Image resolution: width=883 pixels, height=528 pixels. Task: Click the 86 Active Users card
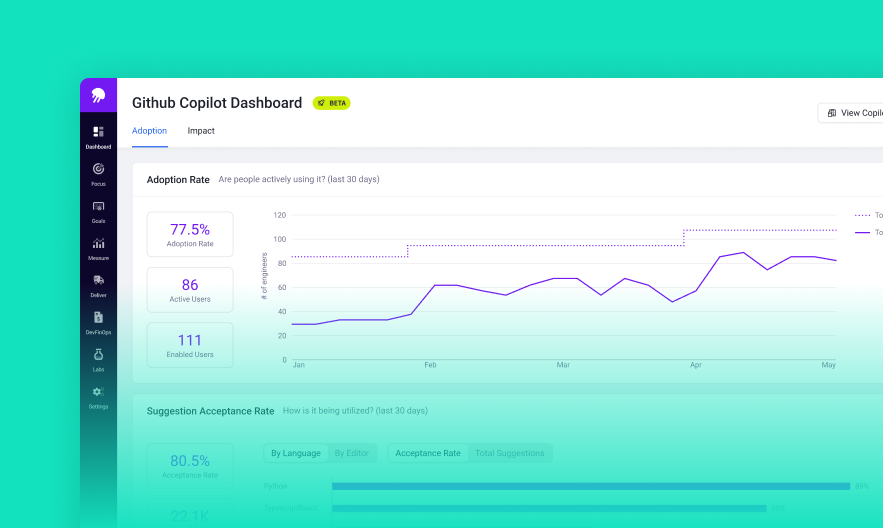point(190,290)
